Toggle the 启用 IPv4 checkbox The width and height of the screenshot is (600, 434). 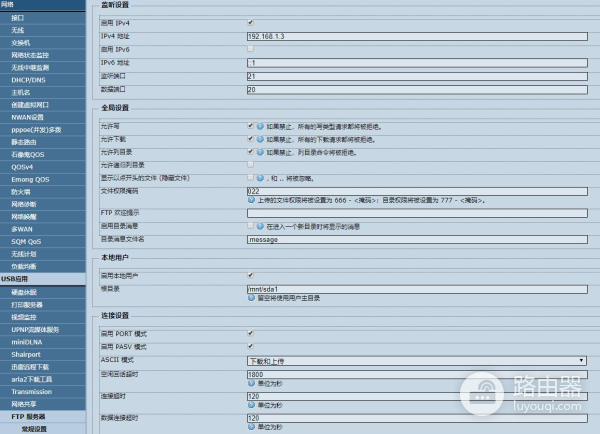coord(250,23)
